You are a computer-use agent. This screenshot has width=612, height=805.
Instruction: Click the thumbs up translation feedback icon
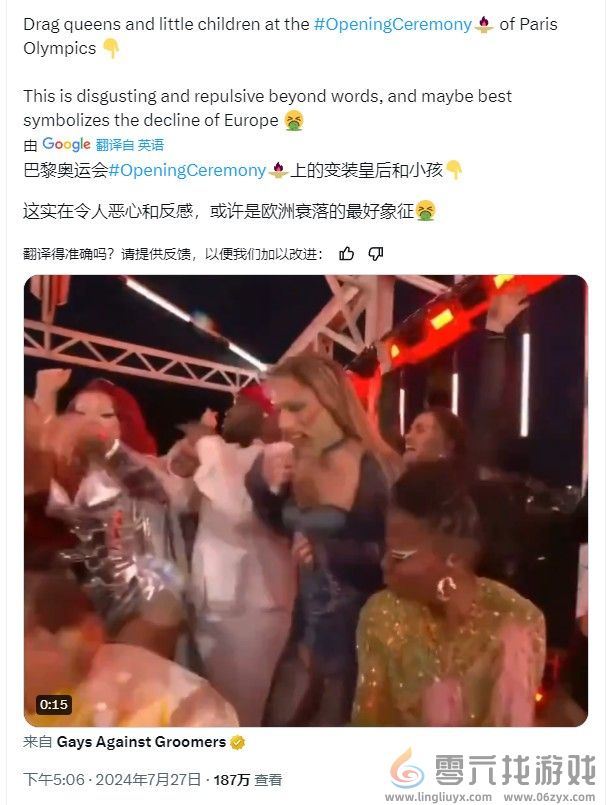(347, 254)
